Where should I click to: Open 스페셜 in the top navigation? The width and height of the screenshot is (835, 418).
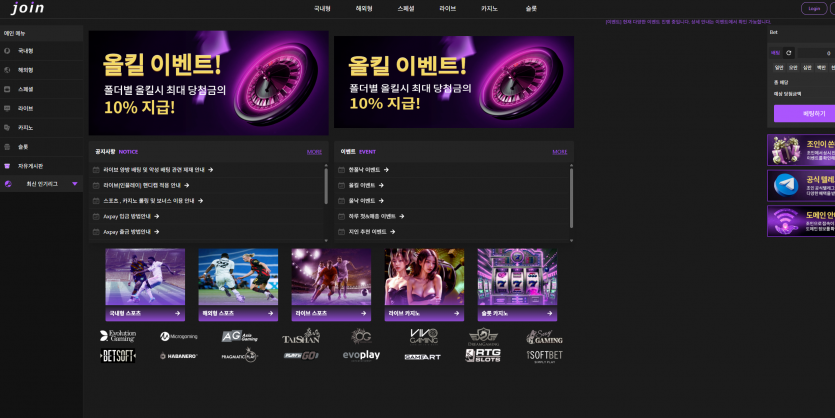406,9
